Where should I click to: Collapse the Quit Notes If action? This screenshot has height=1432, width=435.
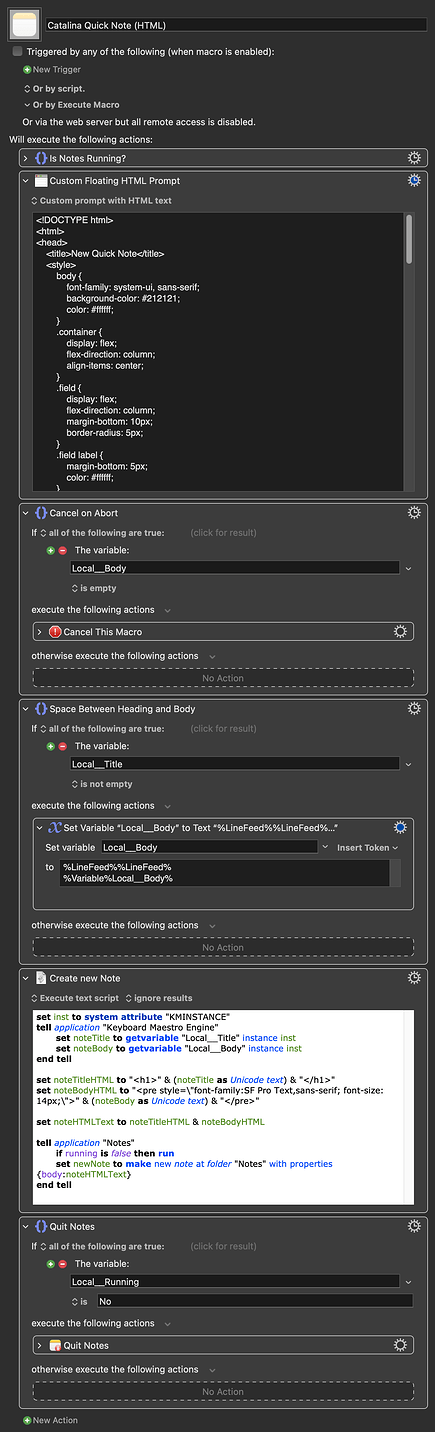tap(27, 1226)
